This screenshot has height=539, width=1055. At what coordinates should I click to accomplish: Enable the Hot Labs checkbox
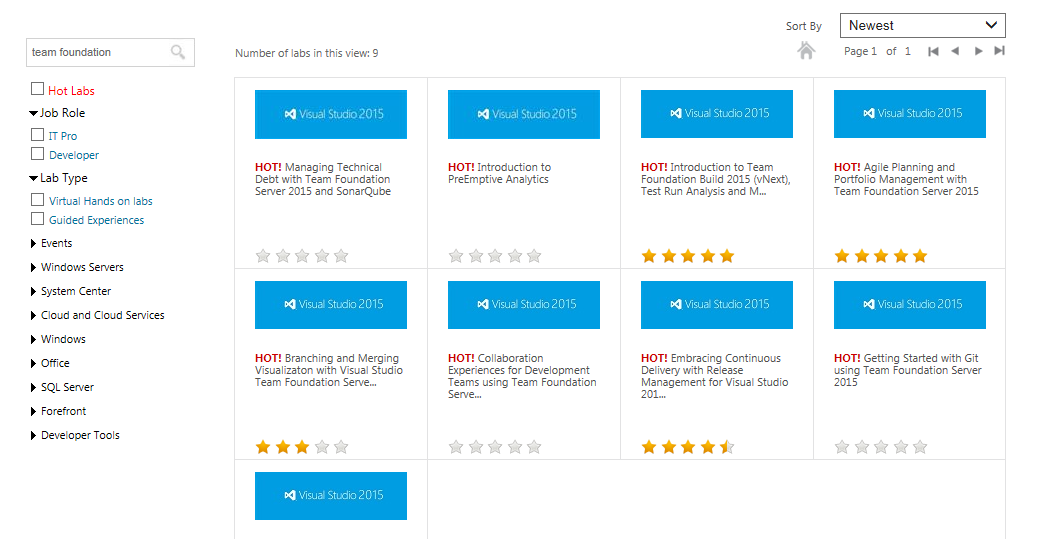click(38, 89)
